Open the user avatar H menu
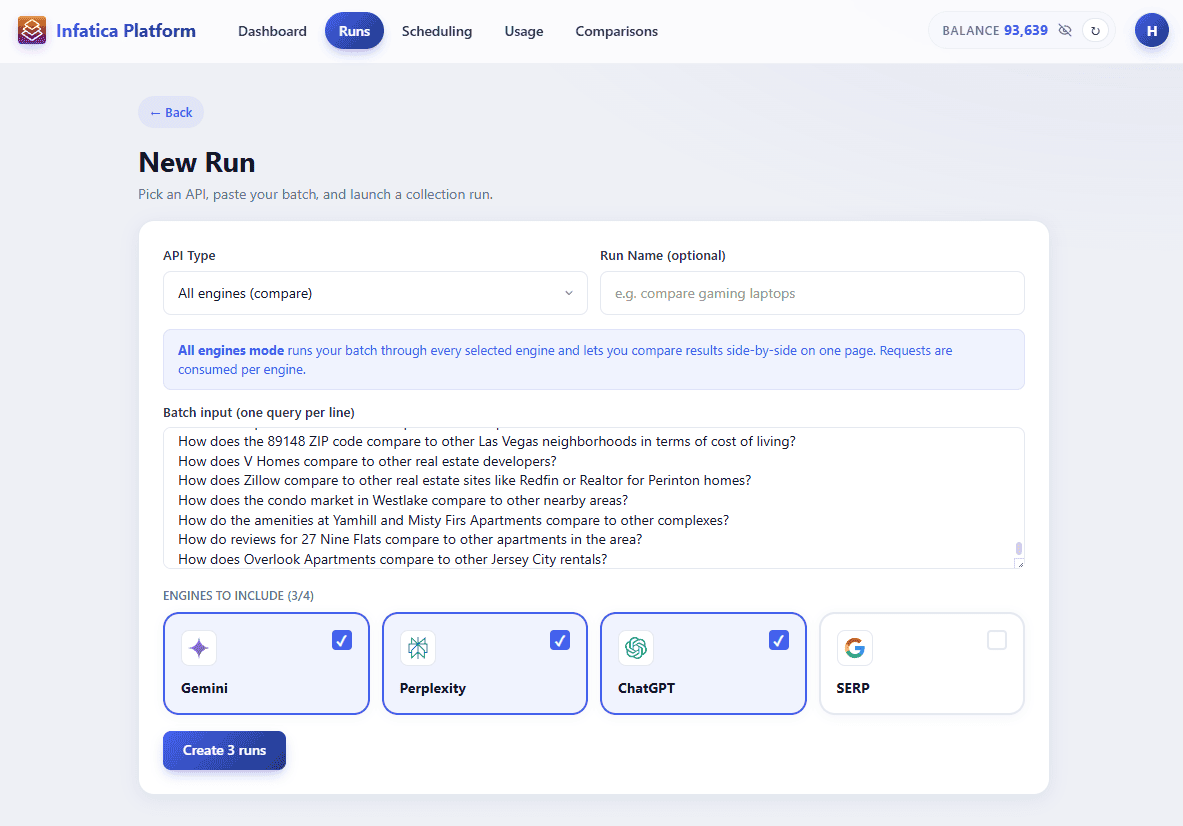1183x826 pixels. coord(1151,30)
